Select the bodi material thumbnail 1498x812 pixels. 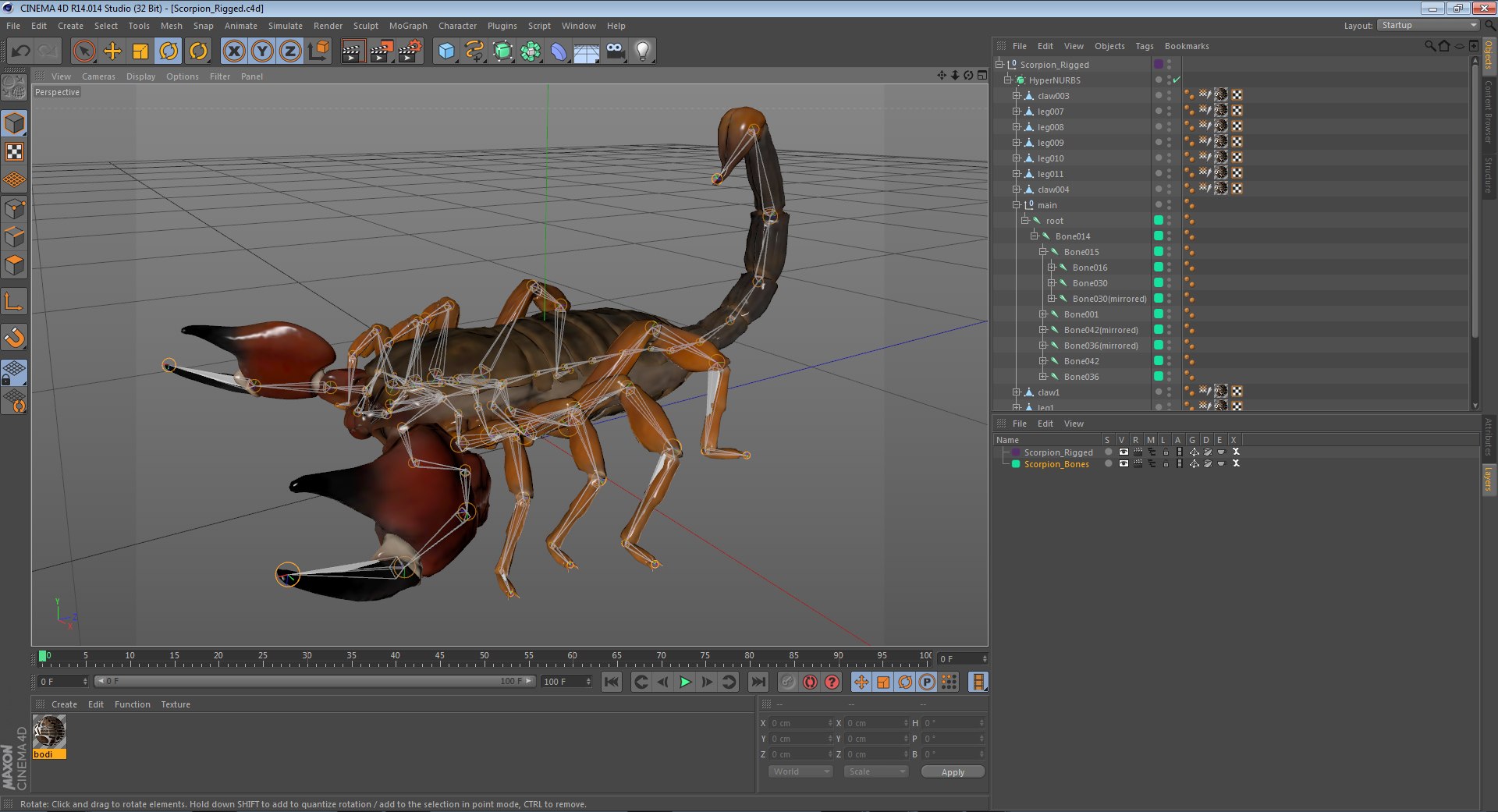click(x=49, y=732)
